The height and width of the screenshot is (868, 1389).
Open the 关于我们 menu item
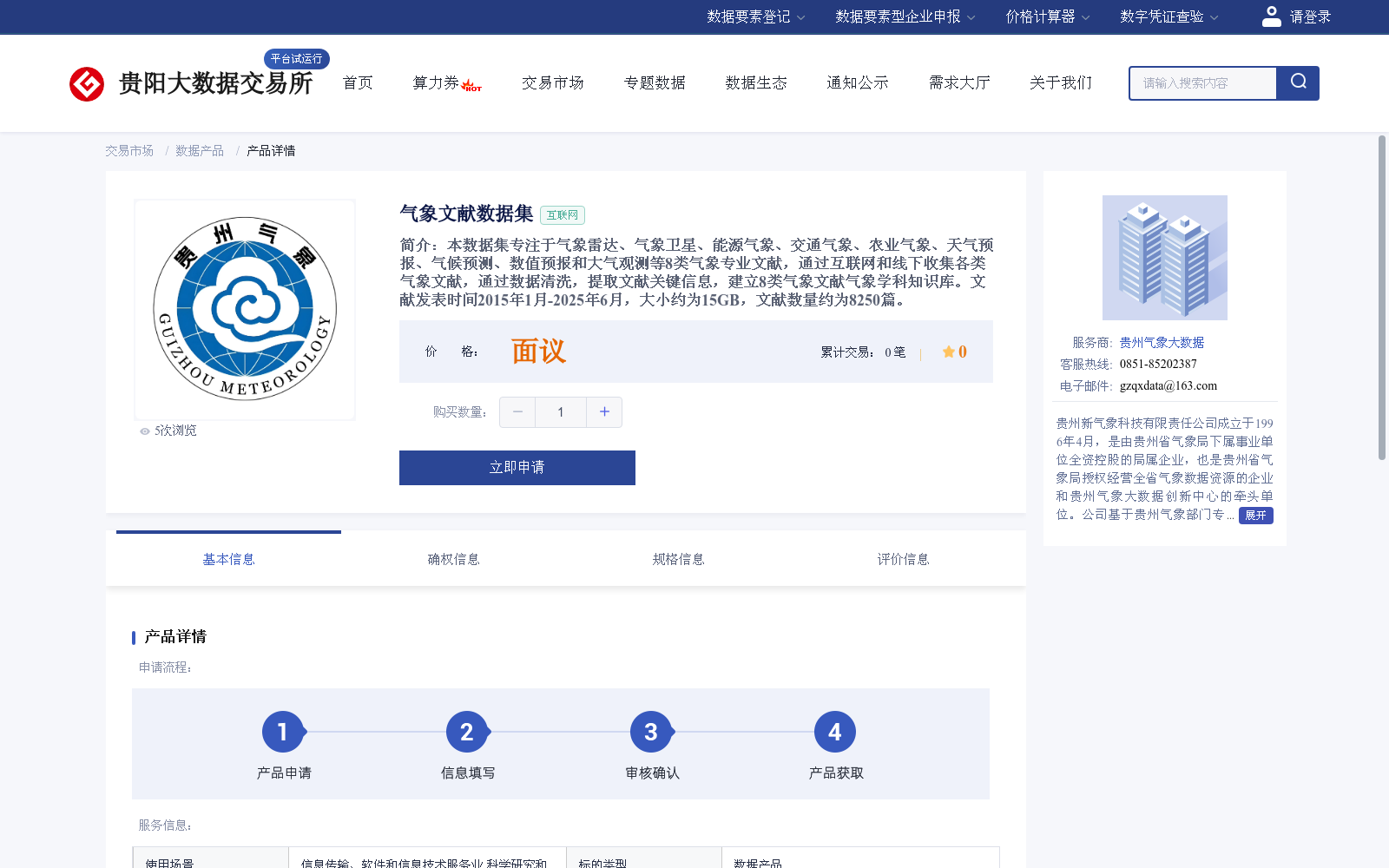click(x=1061, y=82)
